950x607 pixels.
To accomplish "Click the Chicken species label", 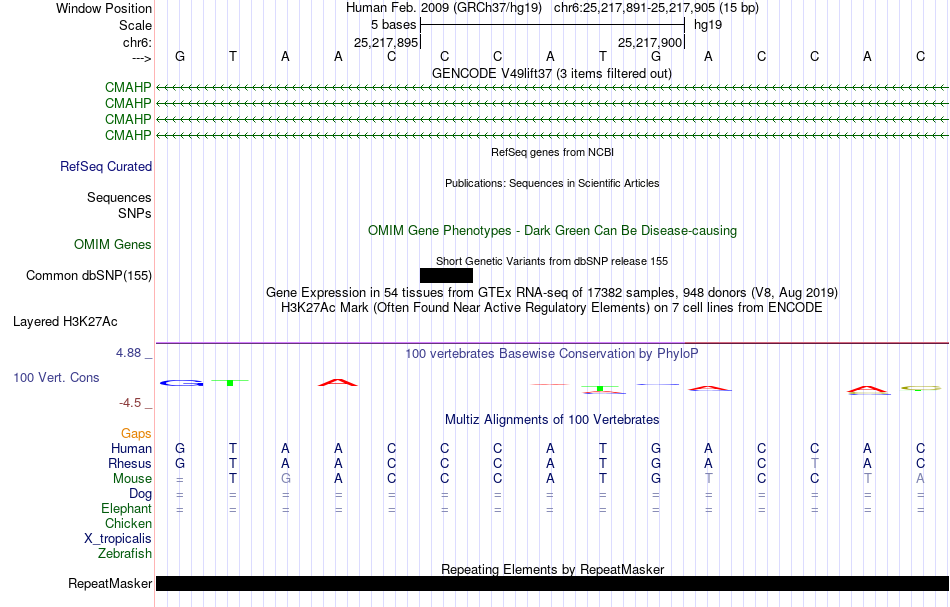I will (x=128, y=523).
